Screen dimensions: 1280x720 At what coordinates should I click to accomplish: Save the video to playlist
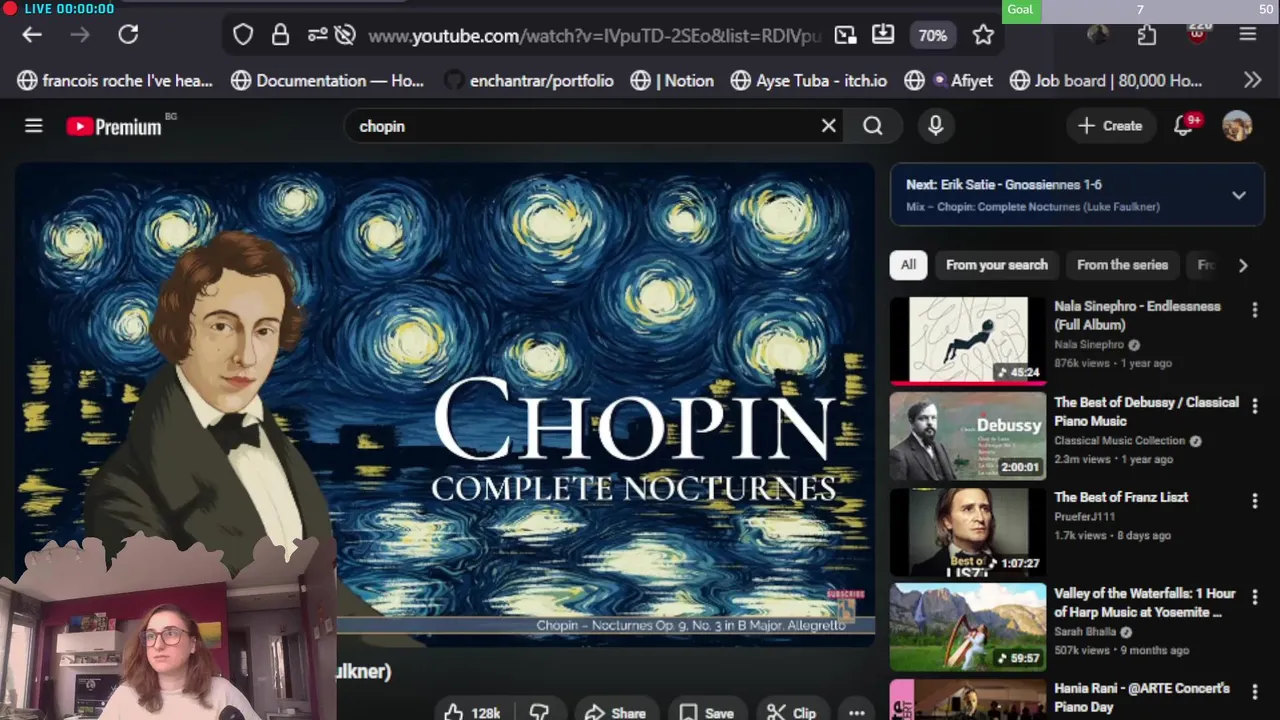click(x=706, y=712)
